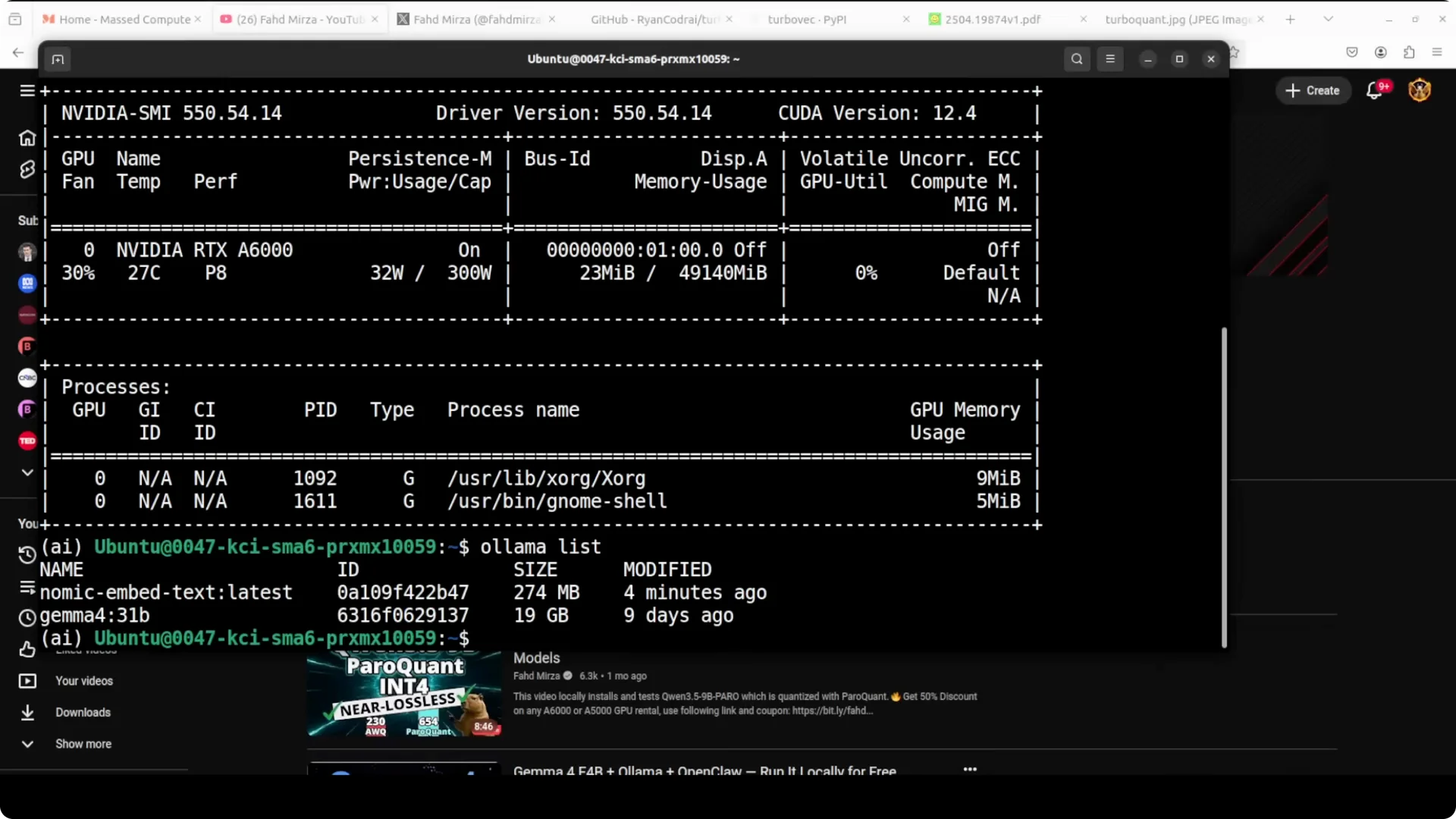Click model ID 0a109f422b47
Screen dimensions: 1456x819
pos(403,592)
